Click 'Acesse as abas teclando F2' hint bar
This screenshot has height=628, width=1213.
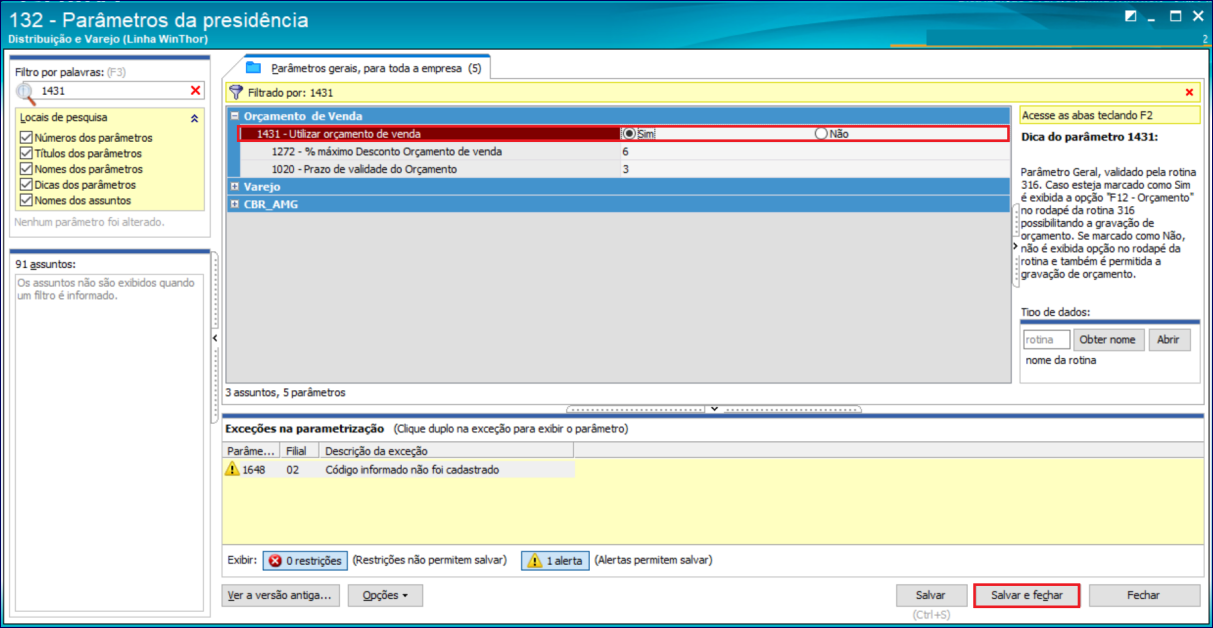click(x=1110, y=116)
